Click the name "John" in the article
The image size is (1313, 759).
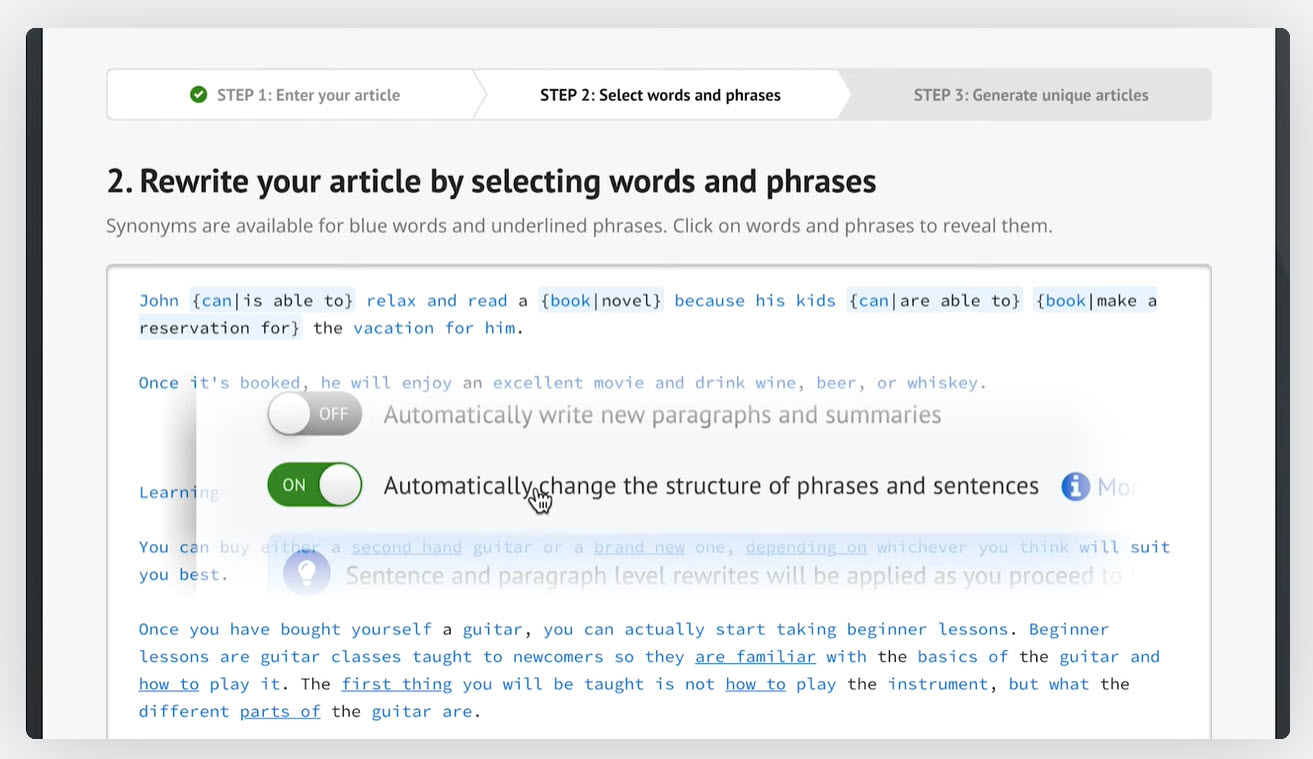pos(159,301)
